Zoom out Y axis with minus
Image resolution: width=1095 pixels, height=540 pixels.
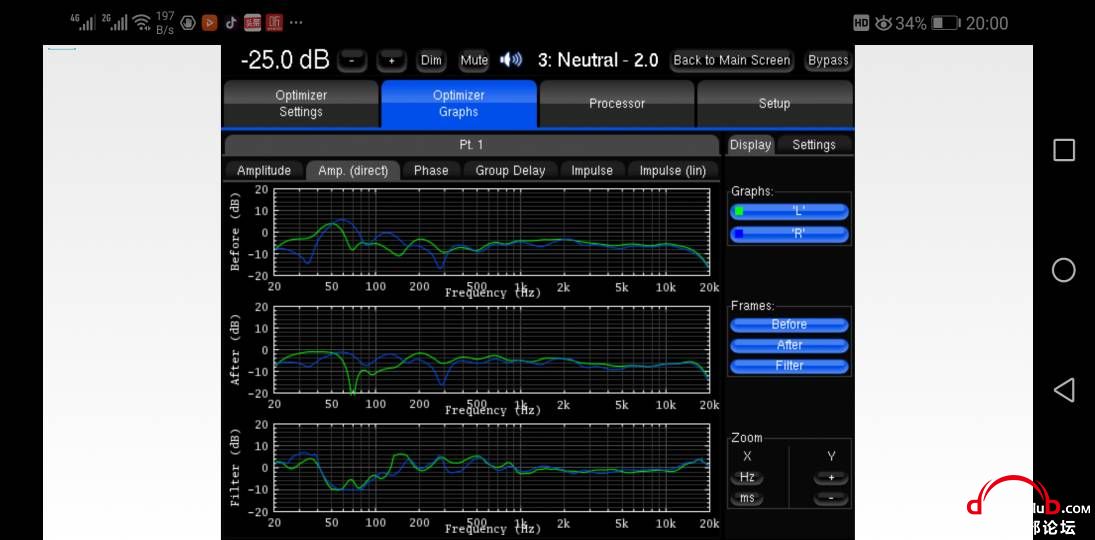(x=831, y=499)
